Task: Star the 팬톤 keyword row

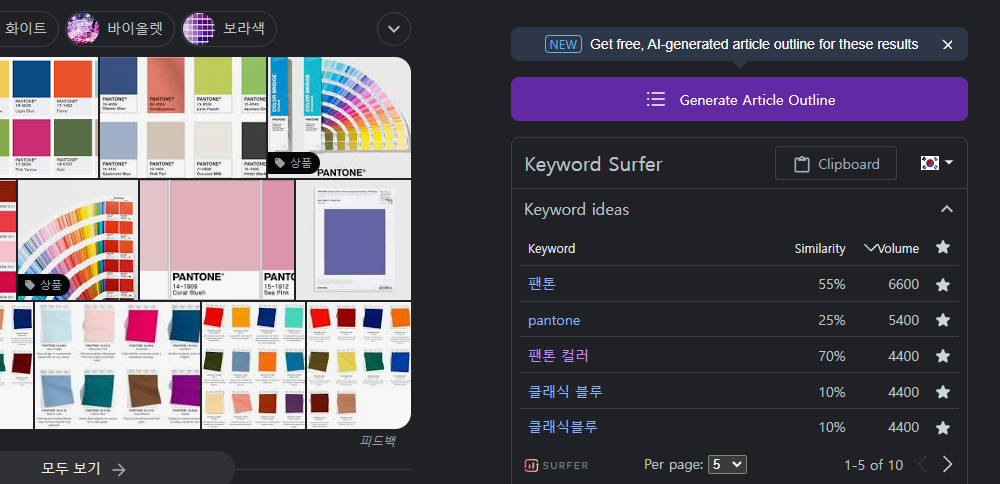Action: (943, 285)
